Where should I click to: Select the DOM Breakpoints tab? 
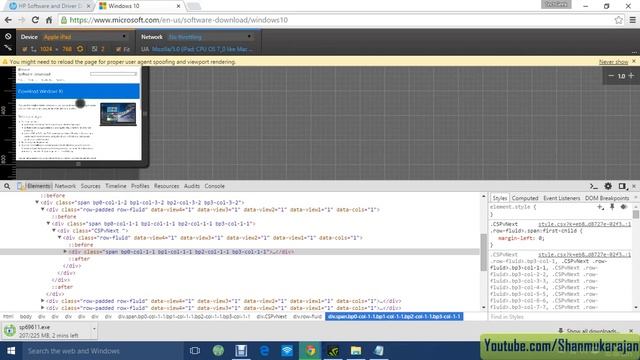[x=607, y=198]
